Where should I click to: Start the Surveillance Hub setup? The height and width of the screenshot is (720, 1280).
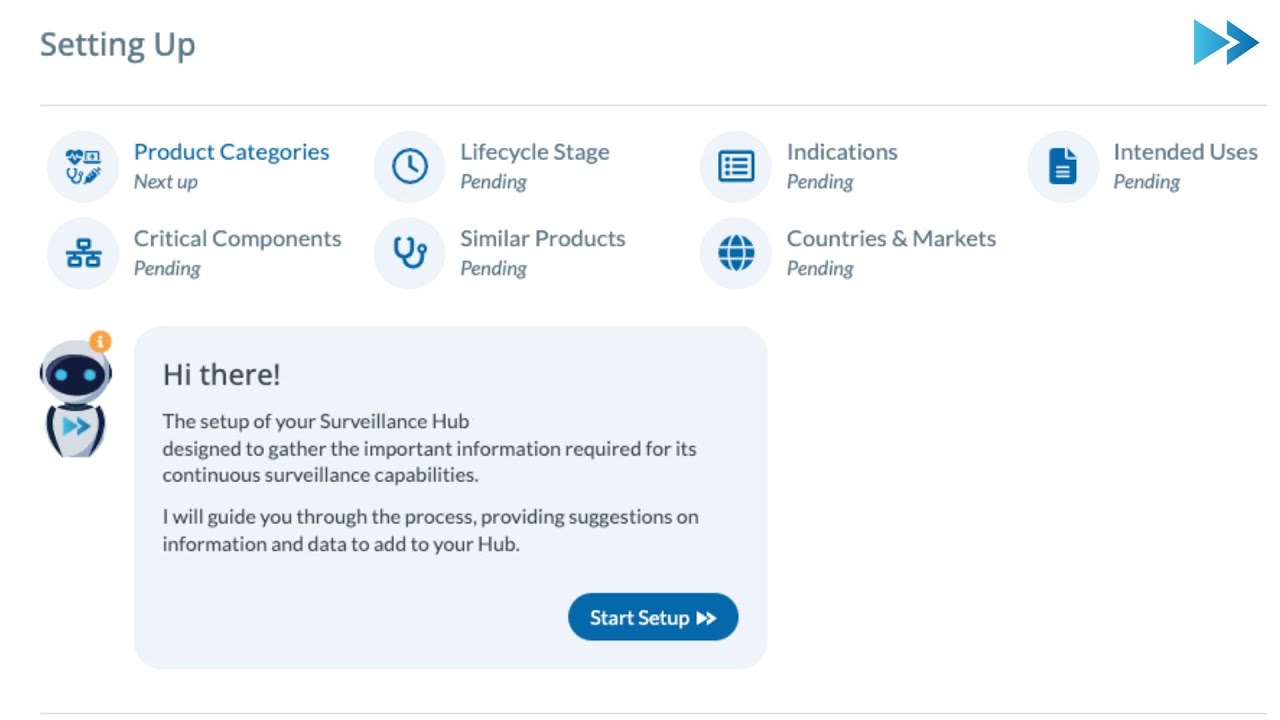click(653, 618)
